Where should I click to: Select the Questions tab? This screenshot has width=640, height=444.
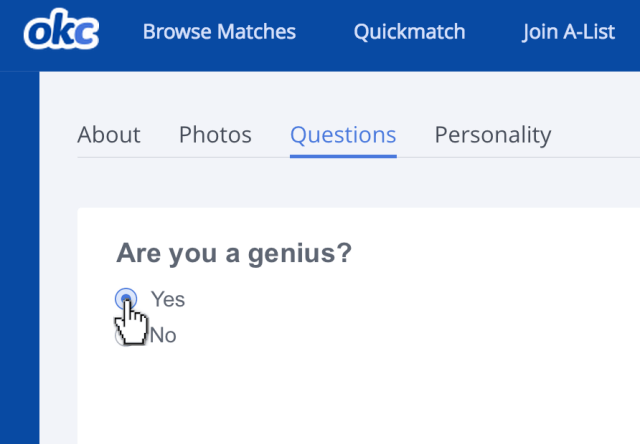[x=343, y=135]
